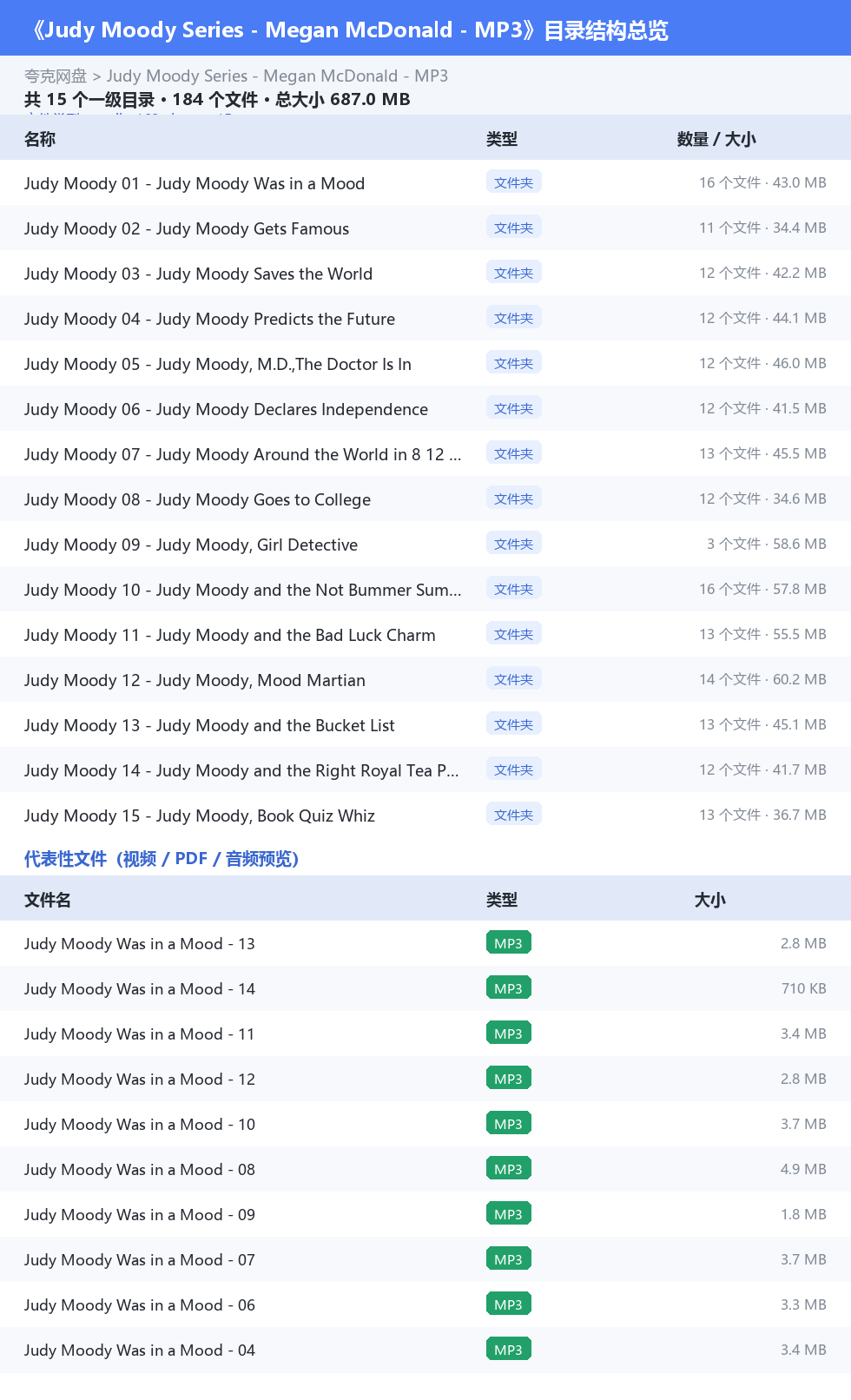Open the 夸克网盘 breadcrumb link
The height and width of the screenshot is (1400, 851).
(x=56, y=76)
